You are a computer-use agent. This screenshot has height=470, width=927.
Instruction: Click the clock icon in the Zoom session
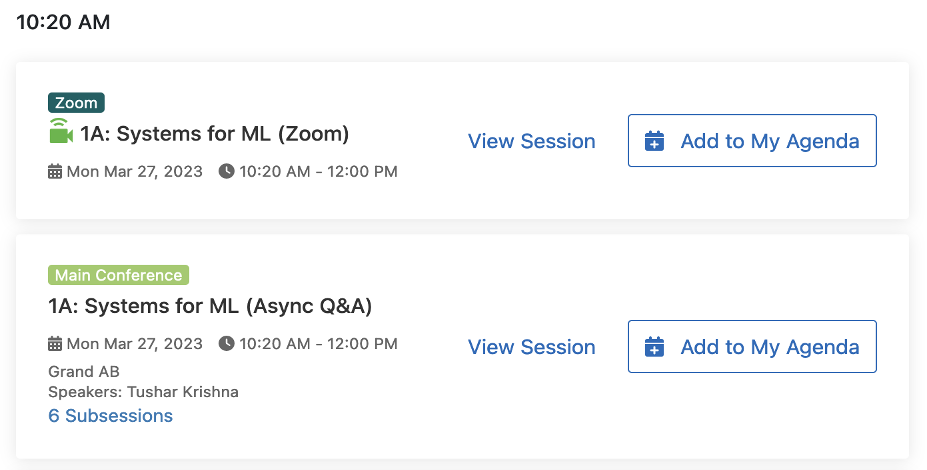coord(226,172)
